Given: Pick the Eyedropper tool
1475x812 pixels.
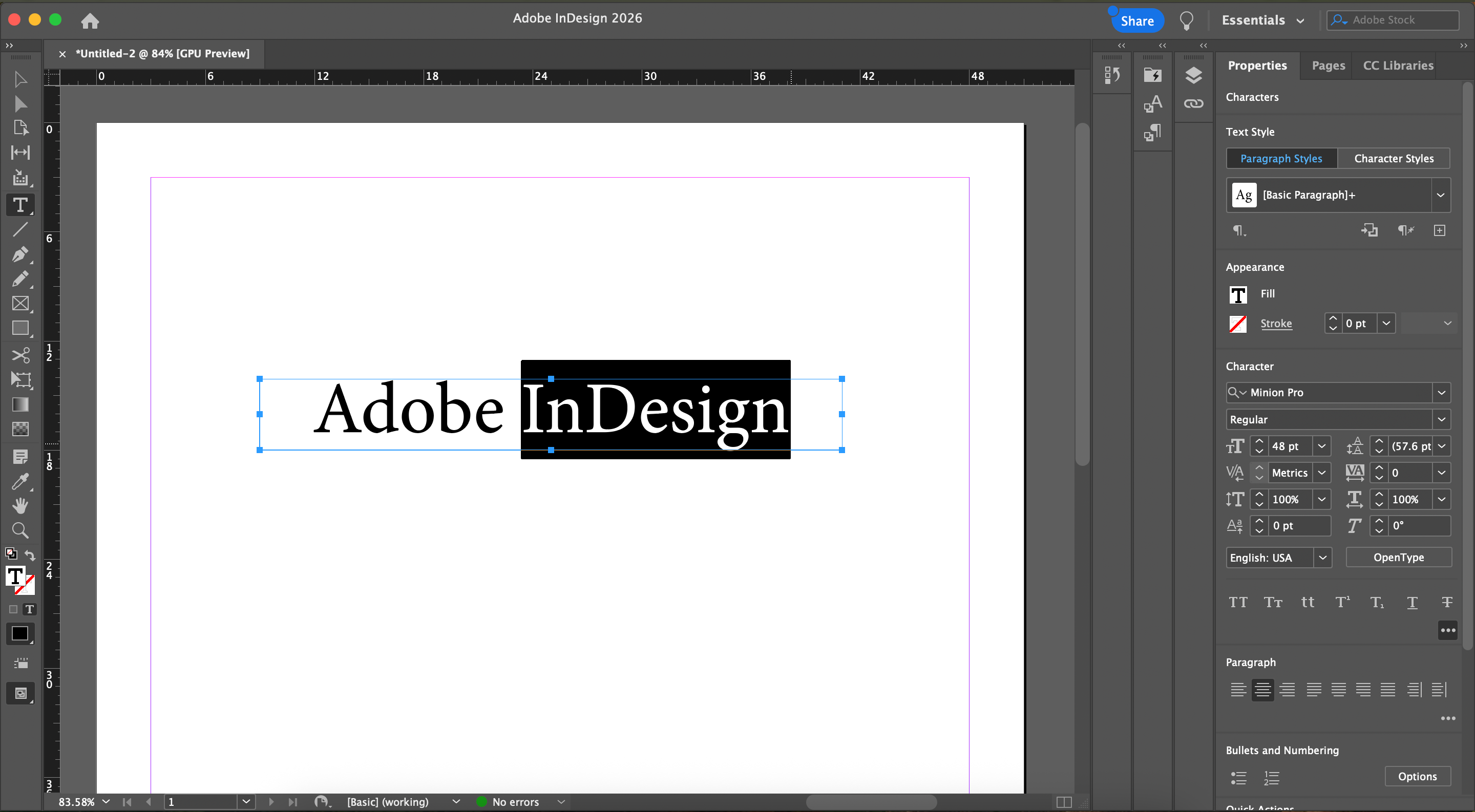Looking at the screenshot, I should click(x=20, y=481).
